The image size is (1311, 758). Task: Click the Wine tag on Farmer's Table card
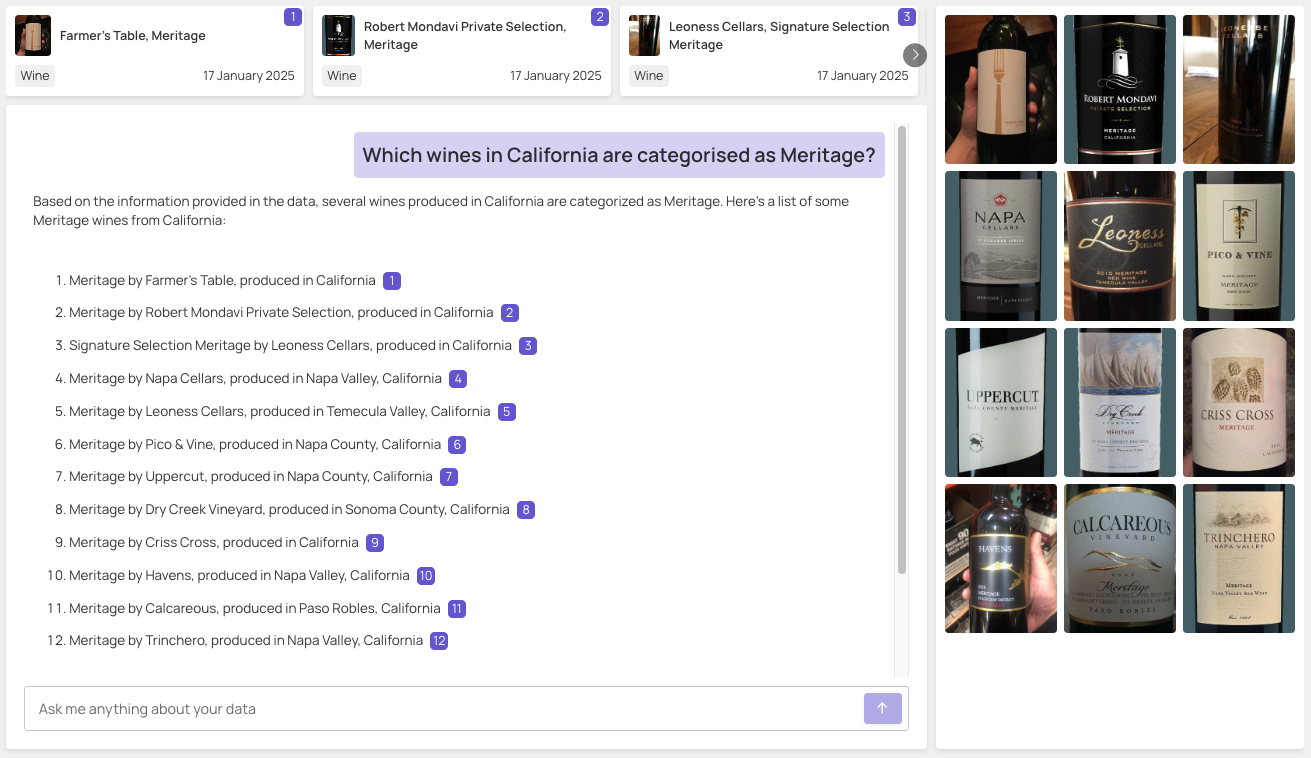[34, 75]
